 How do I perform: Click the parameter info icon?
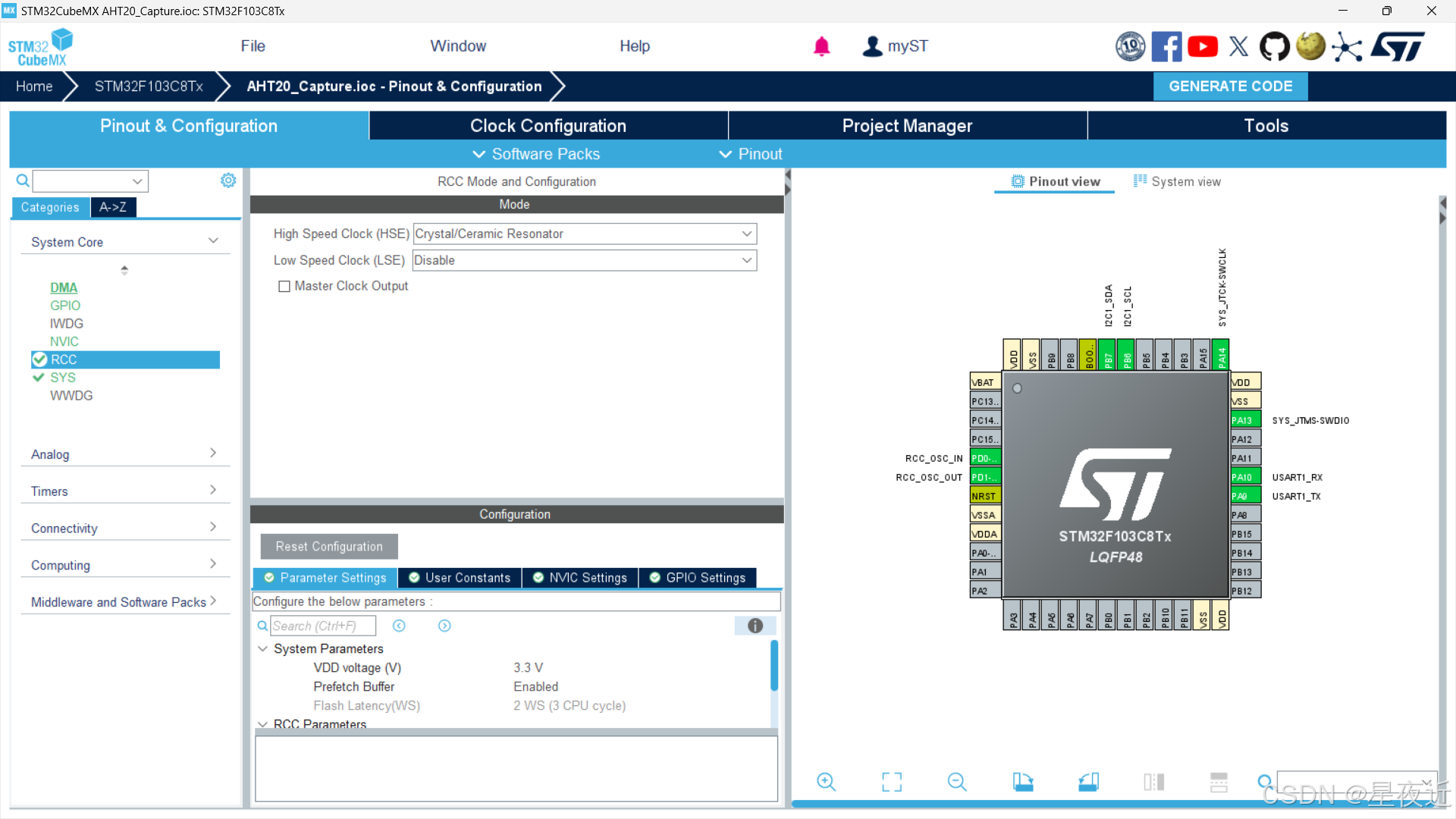pos(755,626)
